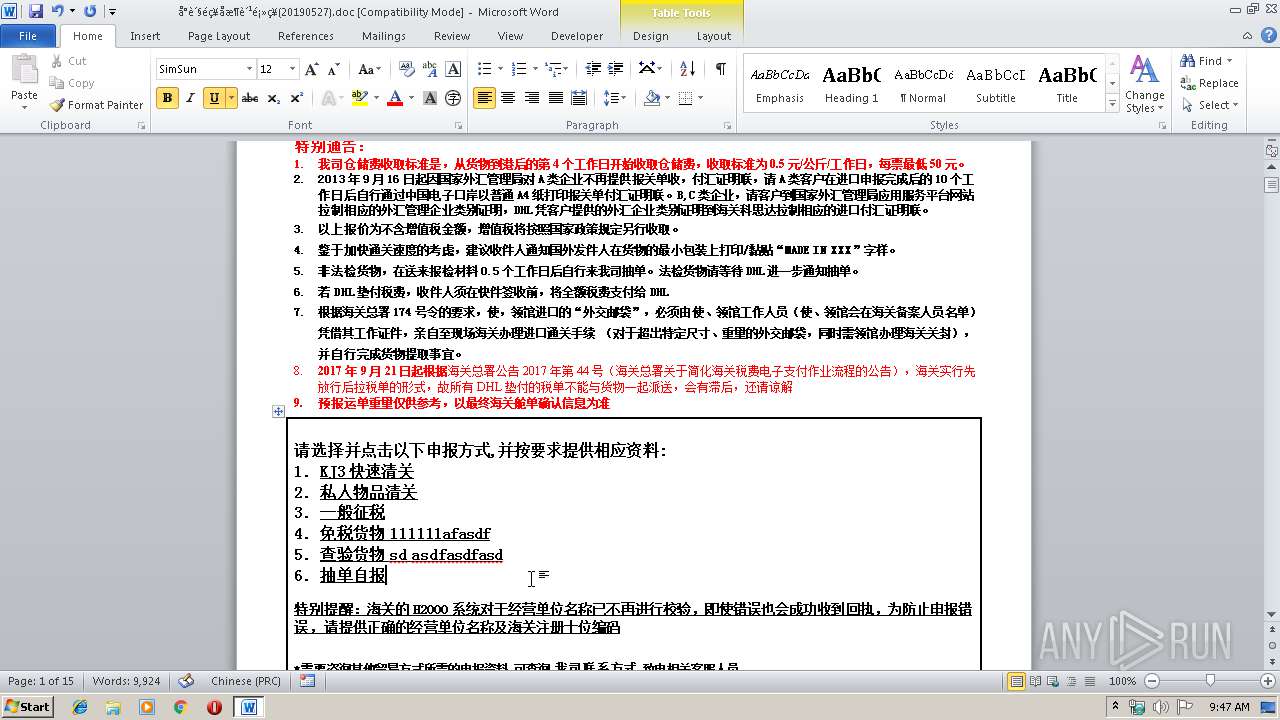Open the Change Styles menu
Screen dimensions: 1280x720
pos(1144,85)
